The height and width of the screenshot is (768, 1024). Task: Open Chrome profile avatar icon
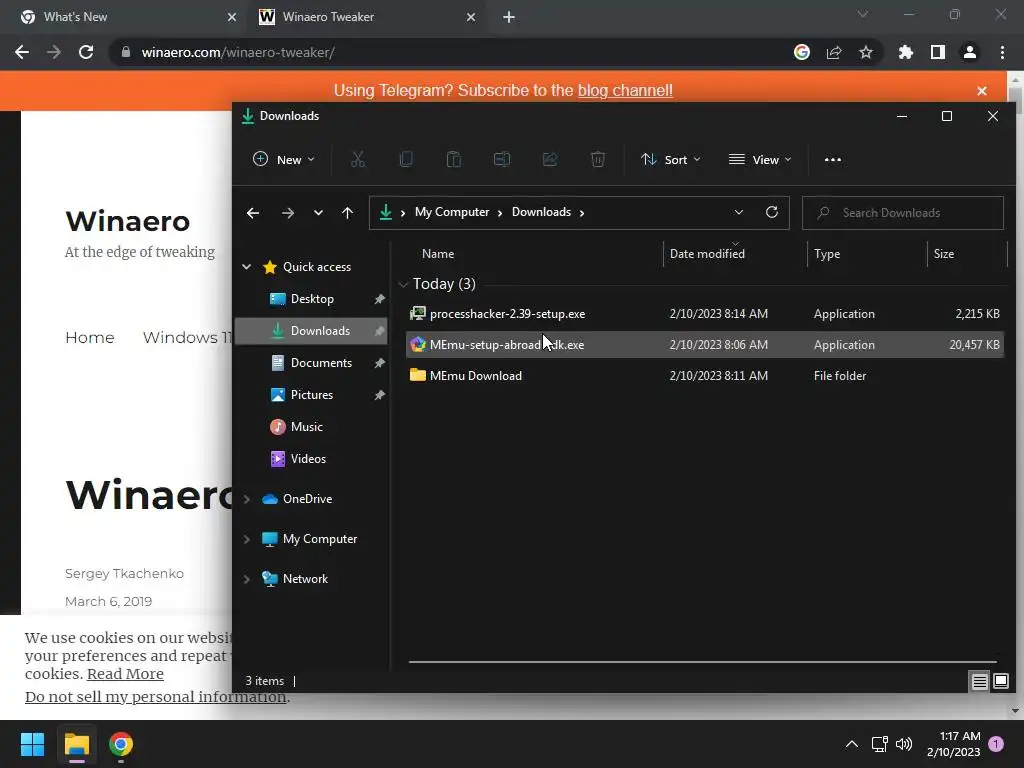[970, 52]
